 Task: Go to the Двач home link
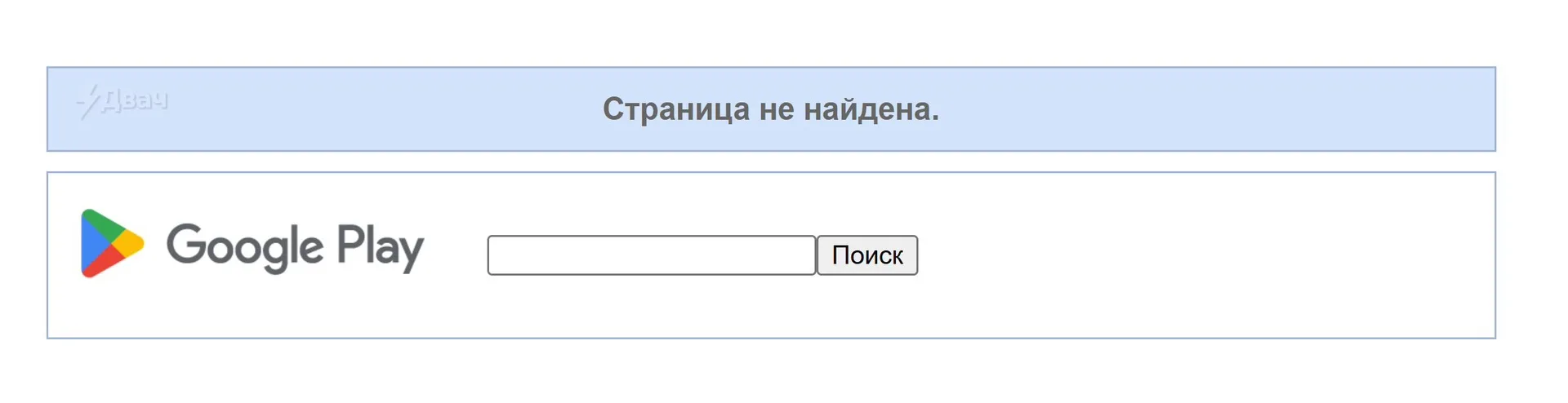tap(122, 101)
